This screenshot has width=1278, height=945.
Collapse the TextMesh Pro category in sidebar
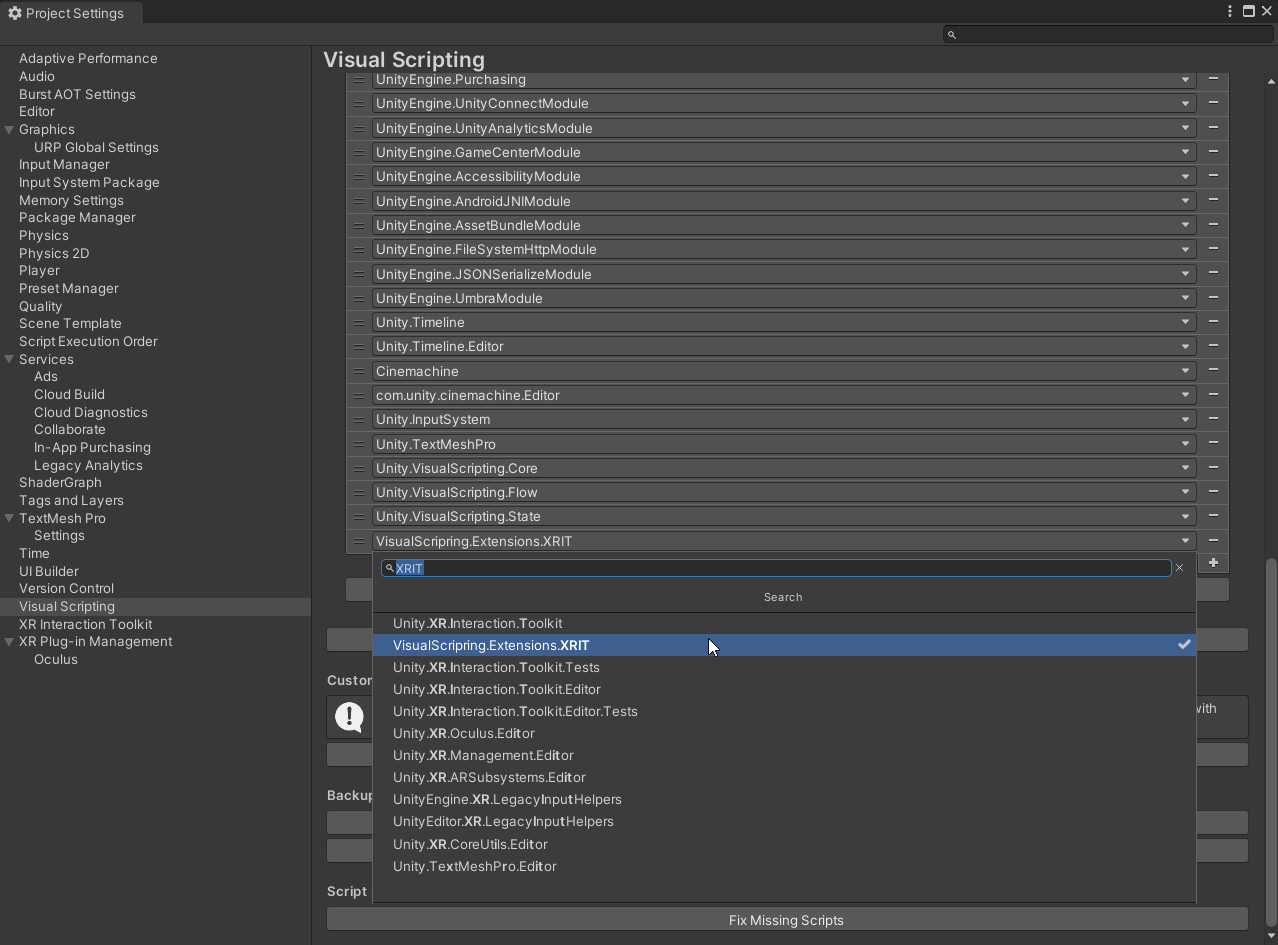[9, 518]
